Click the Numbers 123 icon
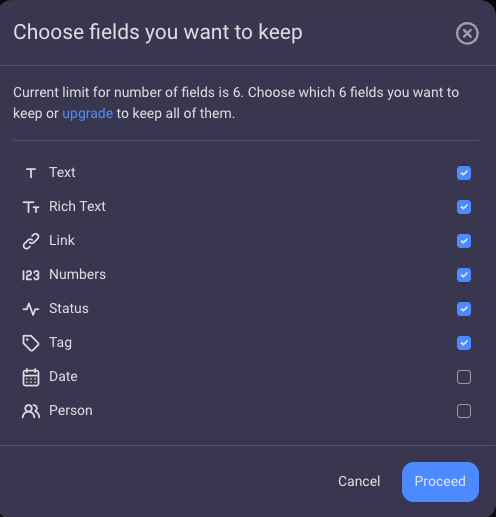Screen dimensions: 496x517 [31, 275]
